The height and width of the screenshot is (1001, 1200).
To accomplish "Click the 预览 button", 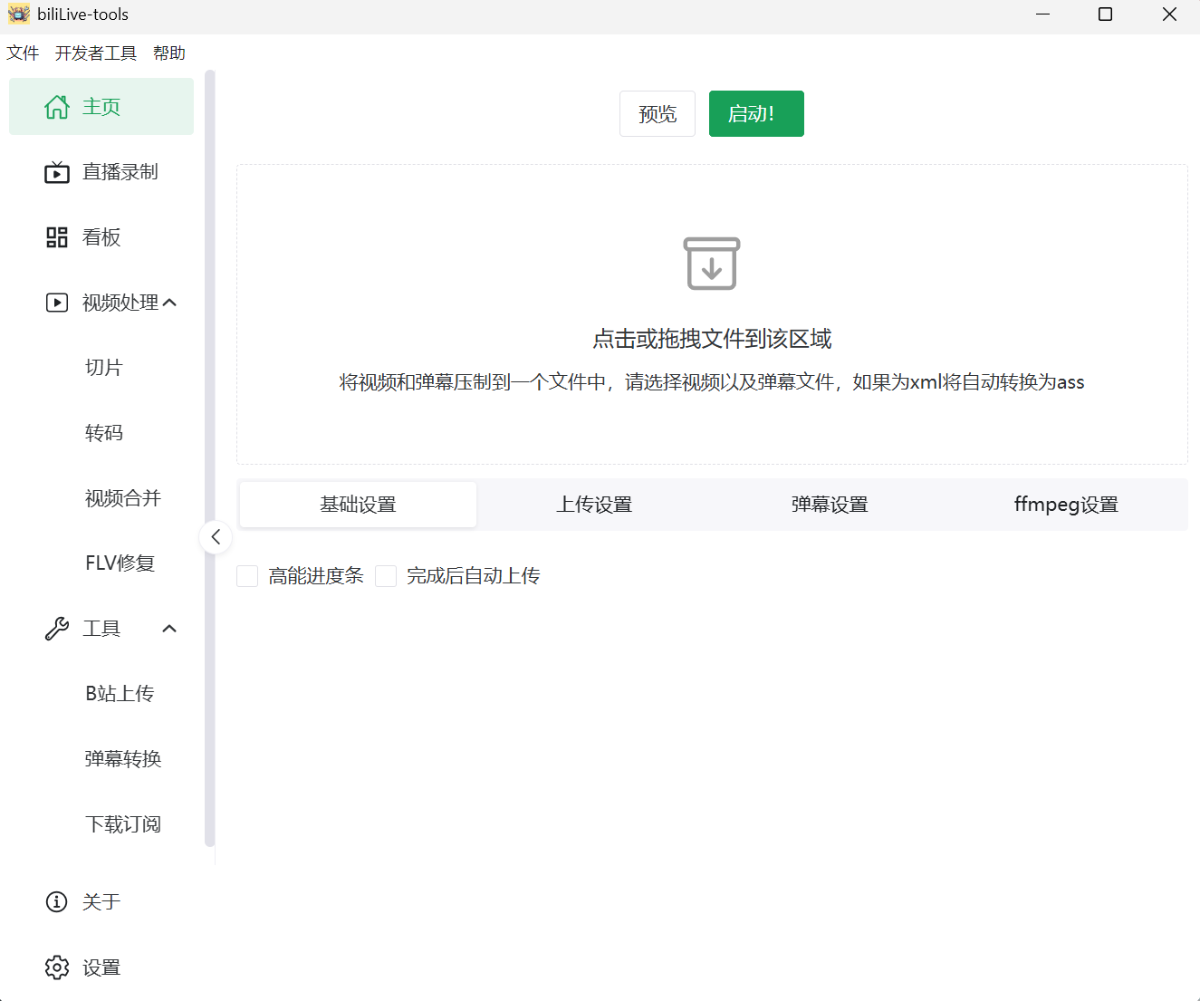I will tap(657, 114).
